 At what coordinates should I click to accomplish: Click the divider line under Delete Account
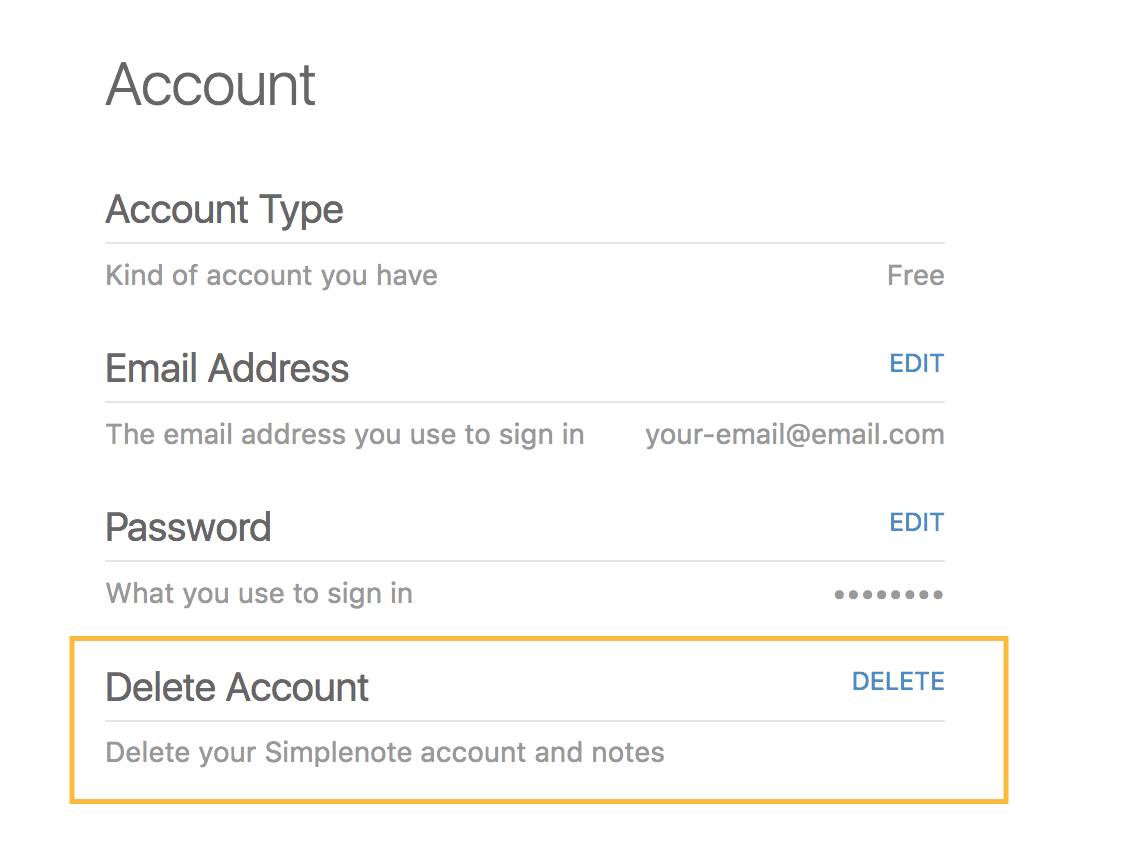[x=525, y=721]
